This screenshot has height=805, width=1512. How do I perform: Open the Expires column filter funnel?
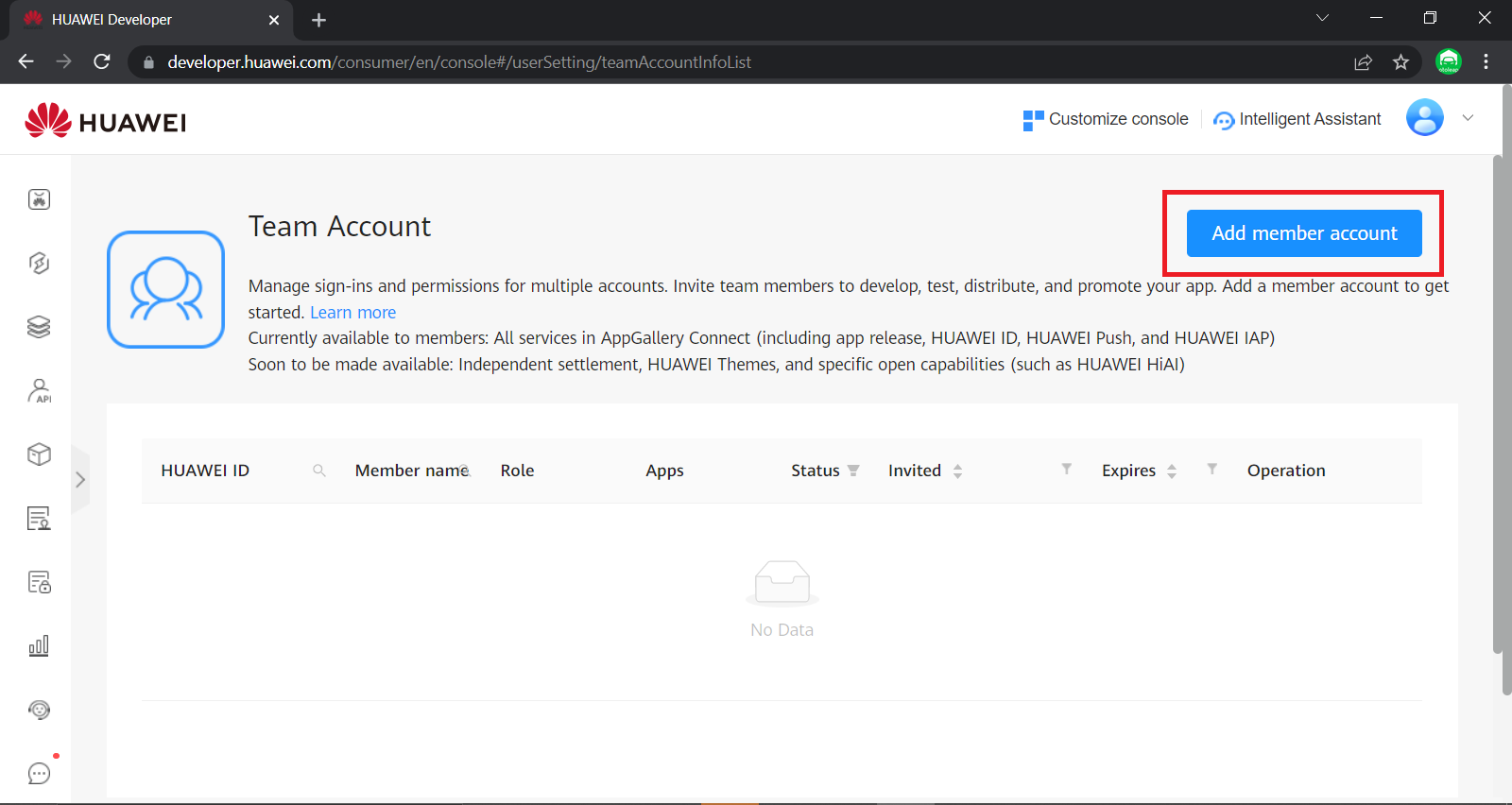click(1212, 469)
